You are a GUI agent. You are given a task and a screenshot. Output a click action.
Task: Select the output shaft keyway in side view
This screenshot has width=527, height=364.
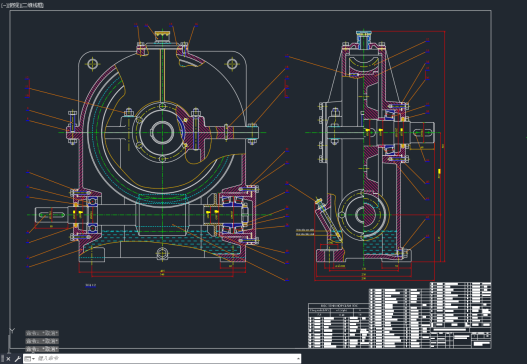point(422,133)
